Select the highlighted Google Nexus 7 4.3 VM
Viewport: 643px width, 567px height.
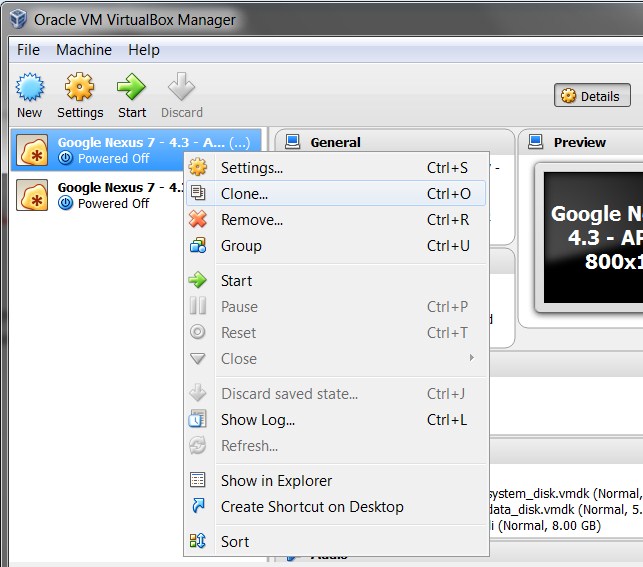click(x=136, y=150)
